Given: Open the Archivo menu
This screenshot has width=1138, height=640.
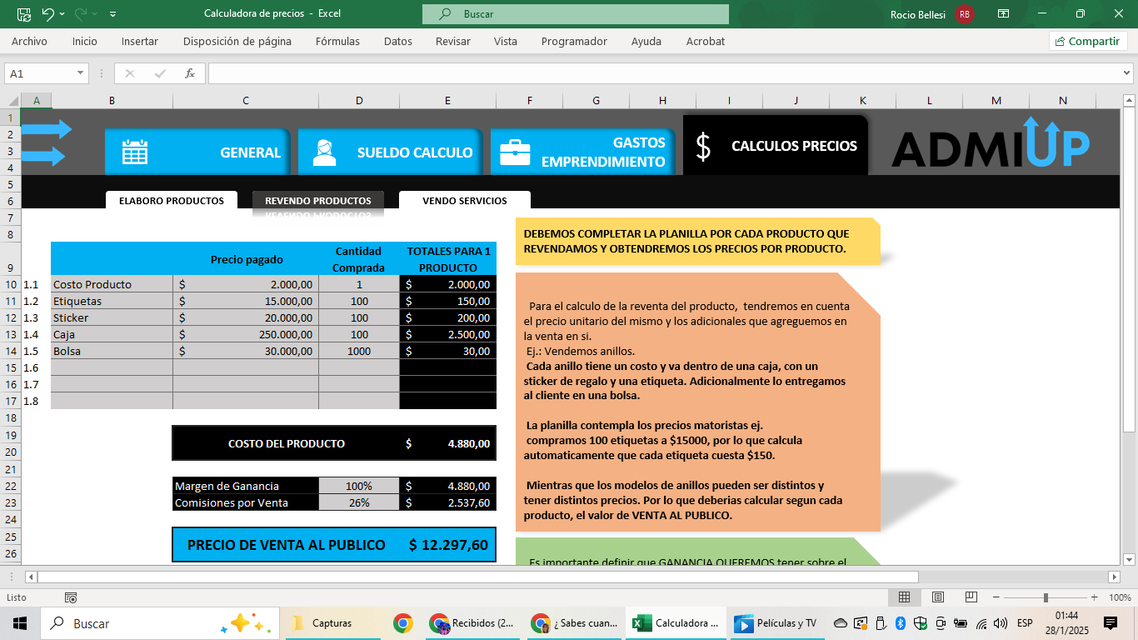Looking at the screenshot, I should (29, 41).
